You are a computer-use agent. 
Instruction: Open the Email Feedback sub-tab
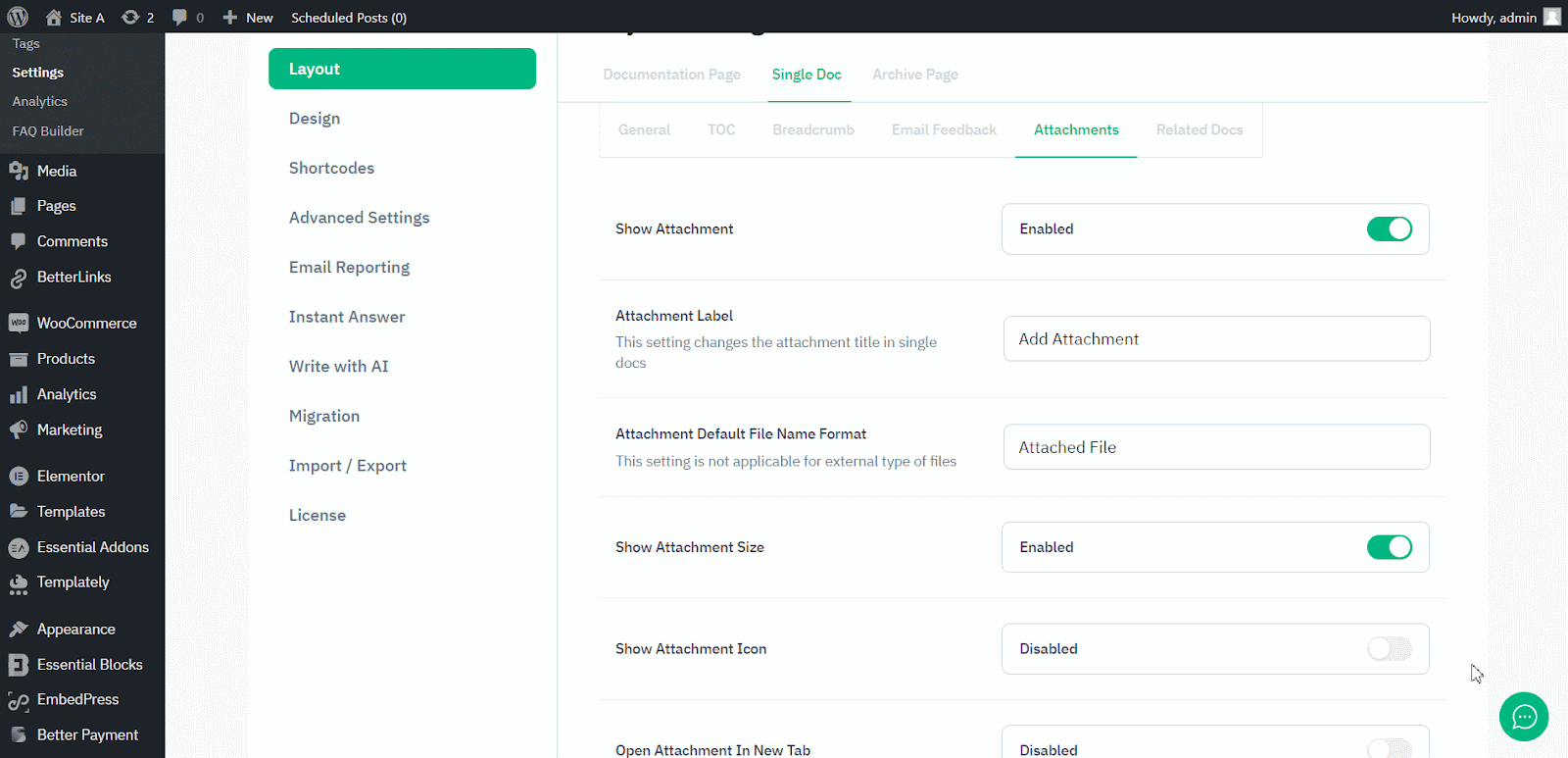tap(944, 129)
